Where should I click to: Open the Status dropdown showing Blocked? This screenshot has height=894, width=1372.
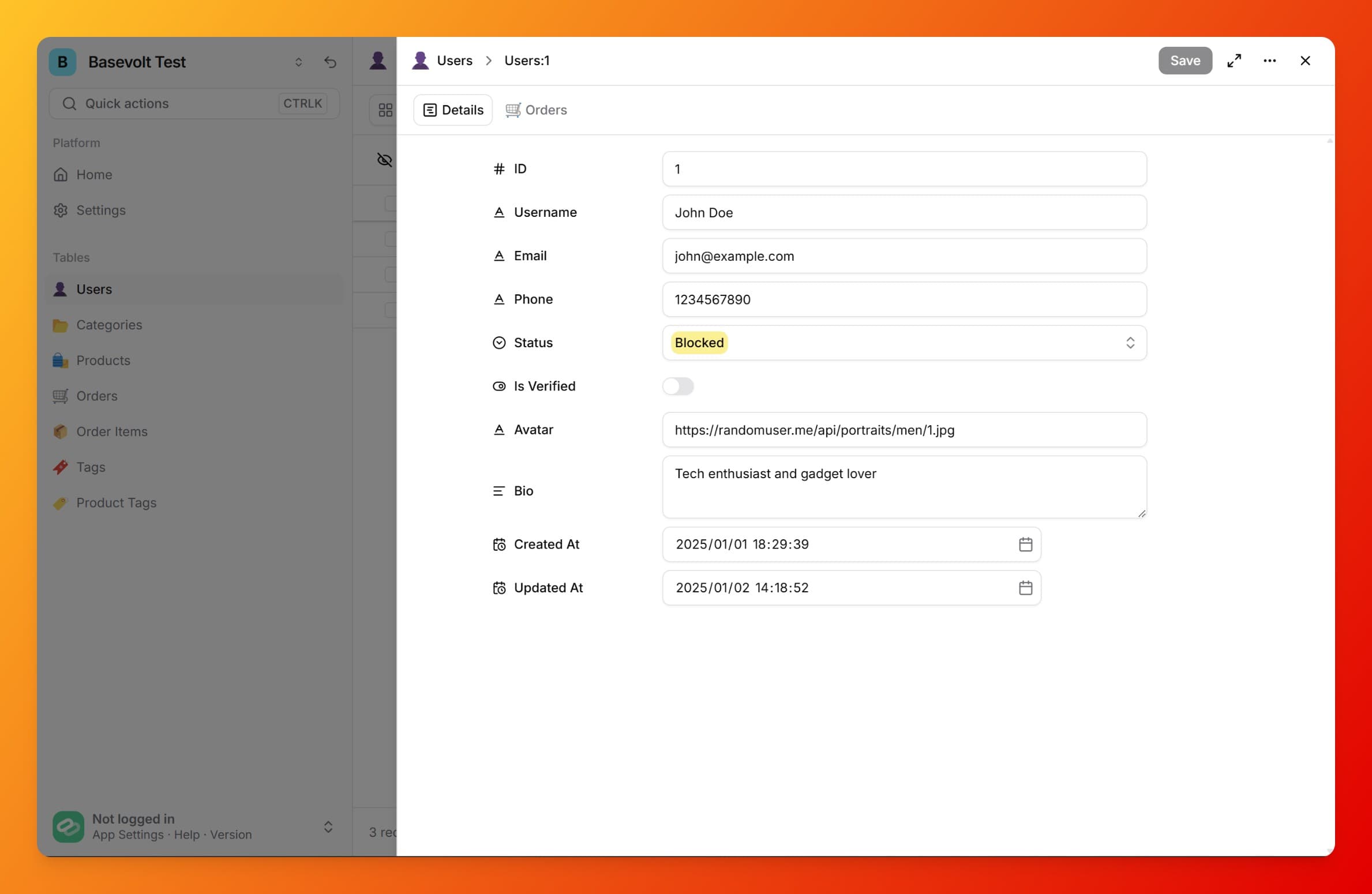[x=904, y=343]
